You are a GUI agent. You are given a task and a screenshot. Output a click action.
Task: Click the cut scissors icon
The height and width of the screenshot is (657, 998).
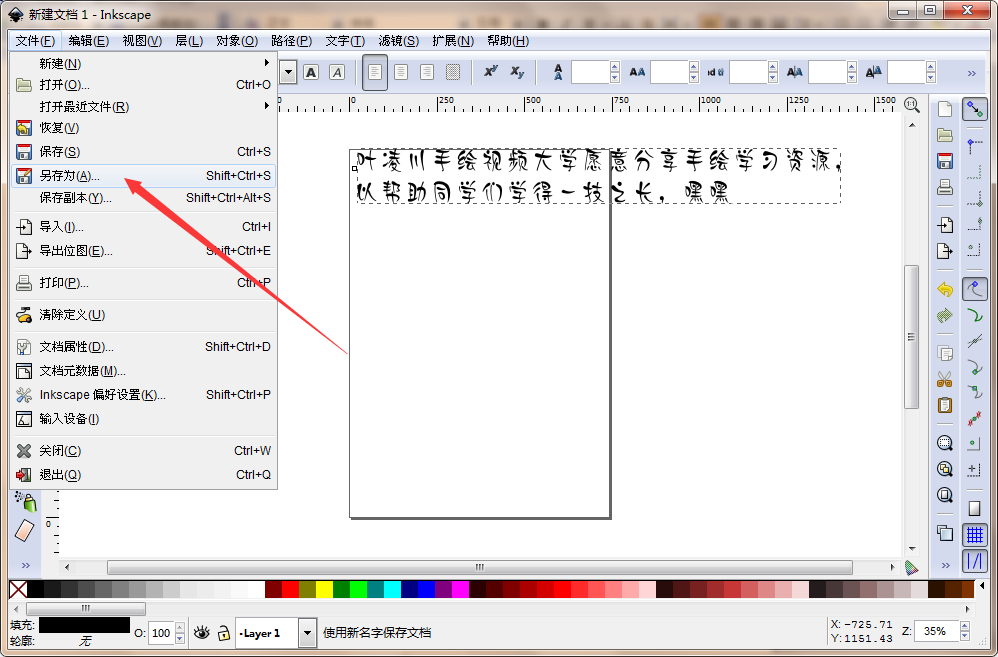944,380
